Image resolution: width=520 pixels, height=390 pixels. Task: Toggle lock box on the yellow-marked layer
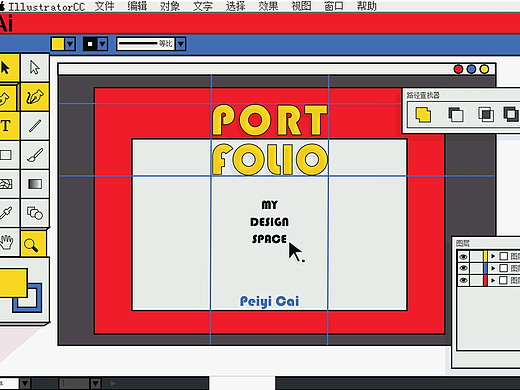click(476, 256)
